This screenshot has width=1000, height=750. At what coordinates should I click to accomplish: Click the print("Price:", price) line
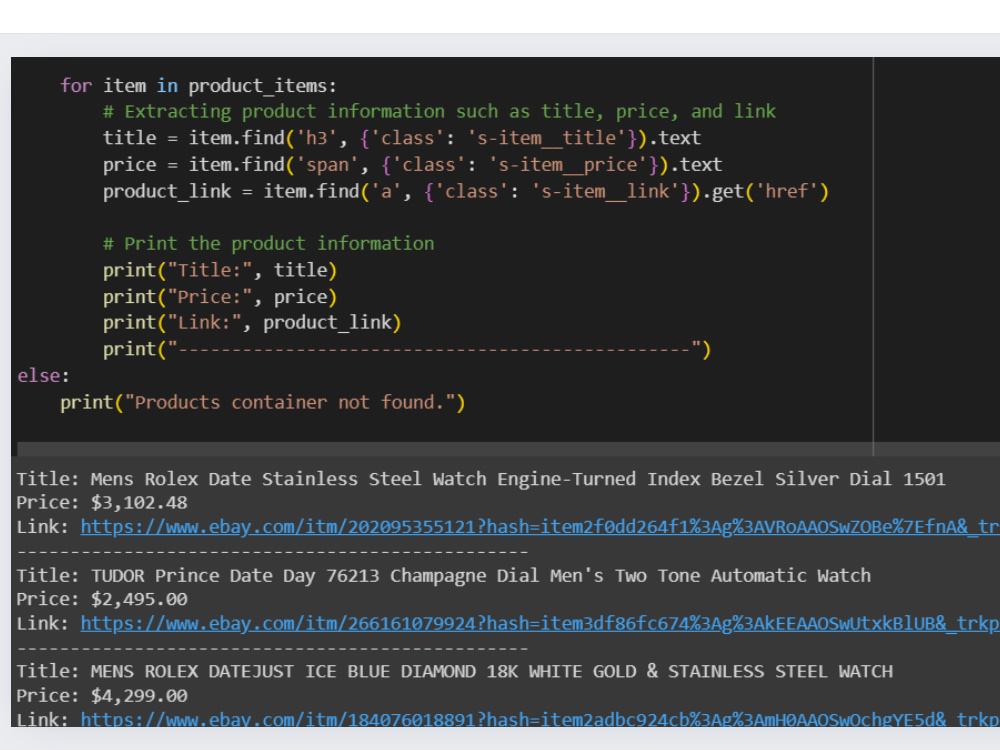click(220, 297)
